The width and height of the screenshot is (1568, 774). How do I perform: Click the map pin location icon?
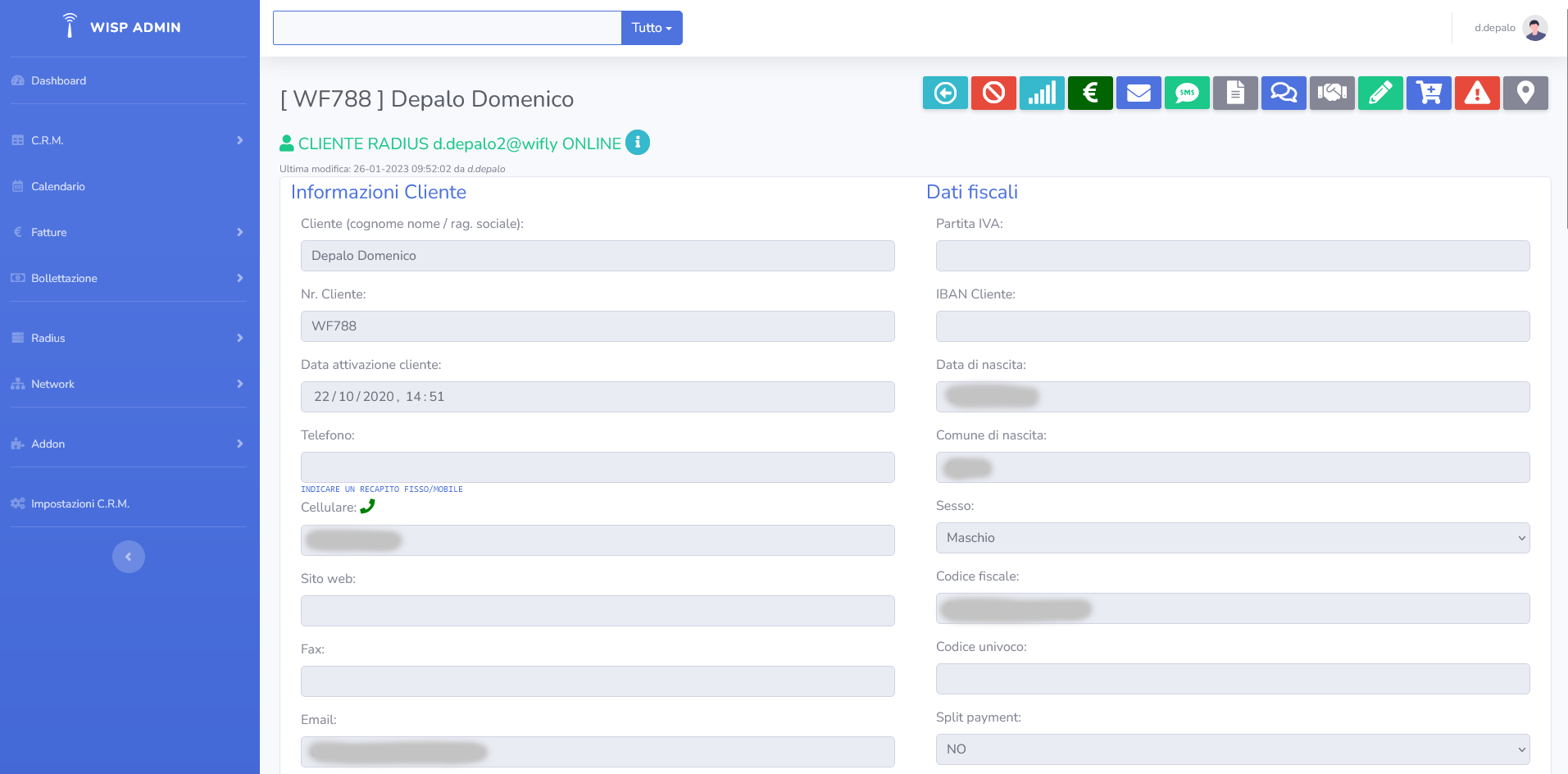tap(1525, 93)
